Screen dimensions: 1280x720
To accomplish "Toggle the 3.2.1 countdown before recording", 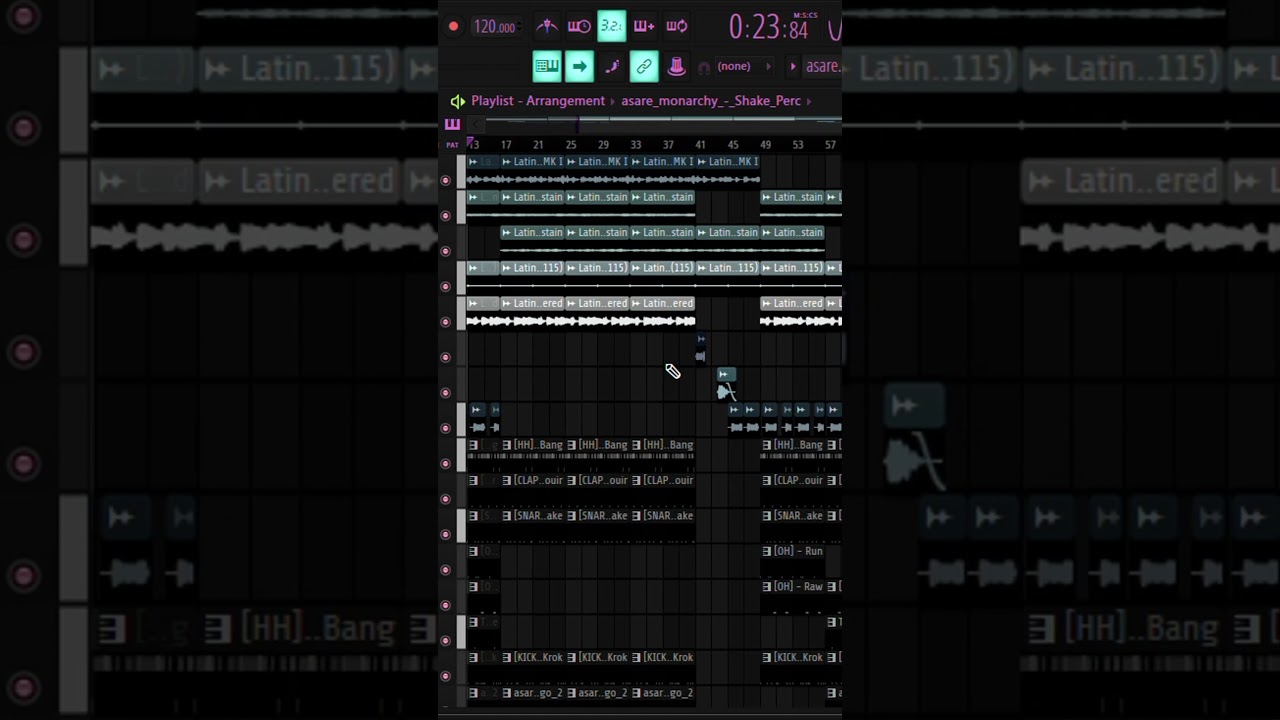I will point(611,27).
